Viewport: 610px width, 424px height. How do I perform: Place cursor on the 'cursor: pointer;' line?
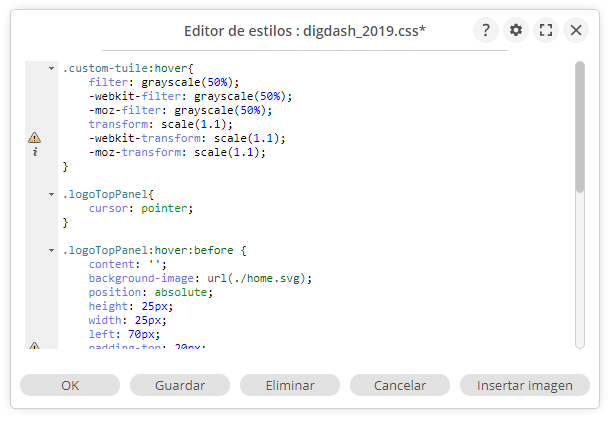pos(140,208)
